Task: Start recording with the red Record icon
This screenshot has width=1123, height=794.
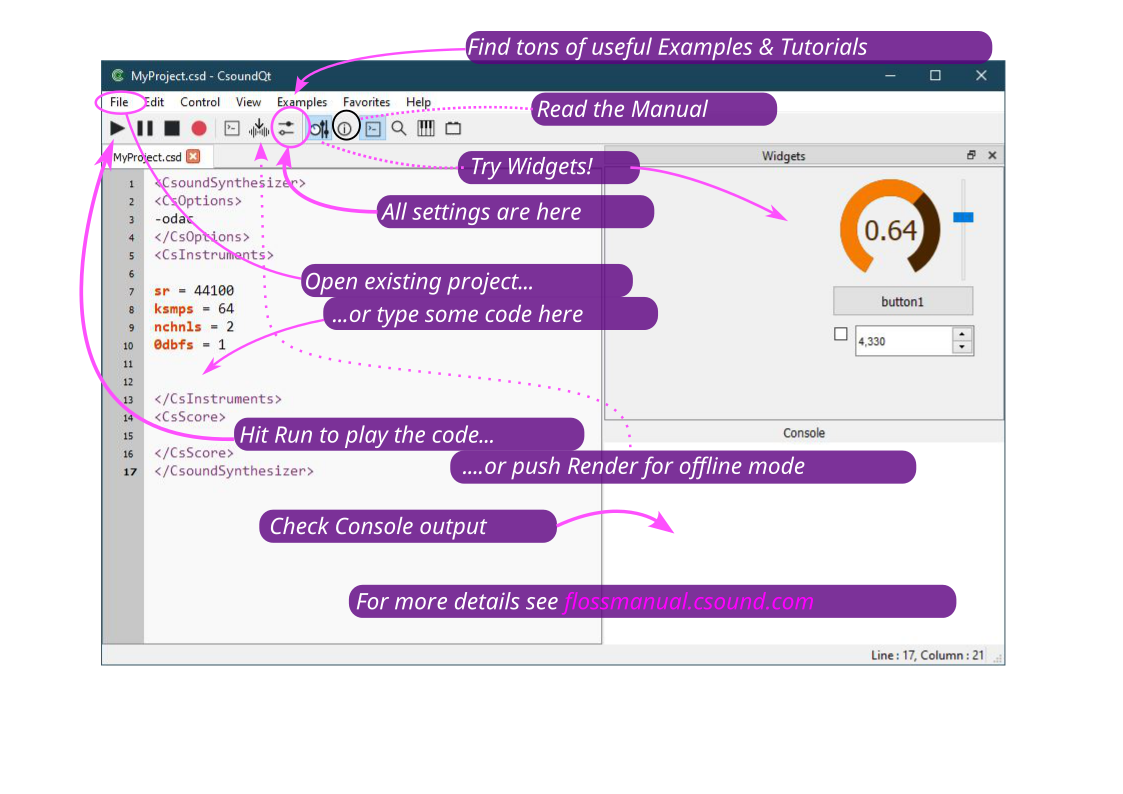Action: click(x=199, y=128)
